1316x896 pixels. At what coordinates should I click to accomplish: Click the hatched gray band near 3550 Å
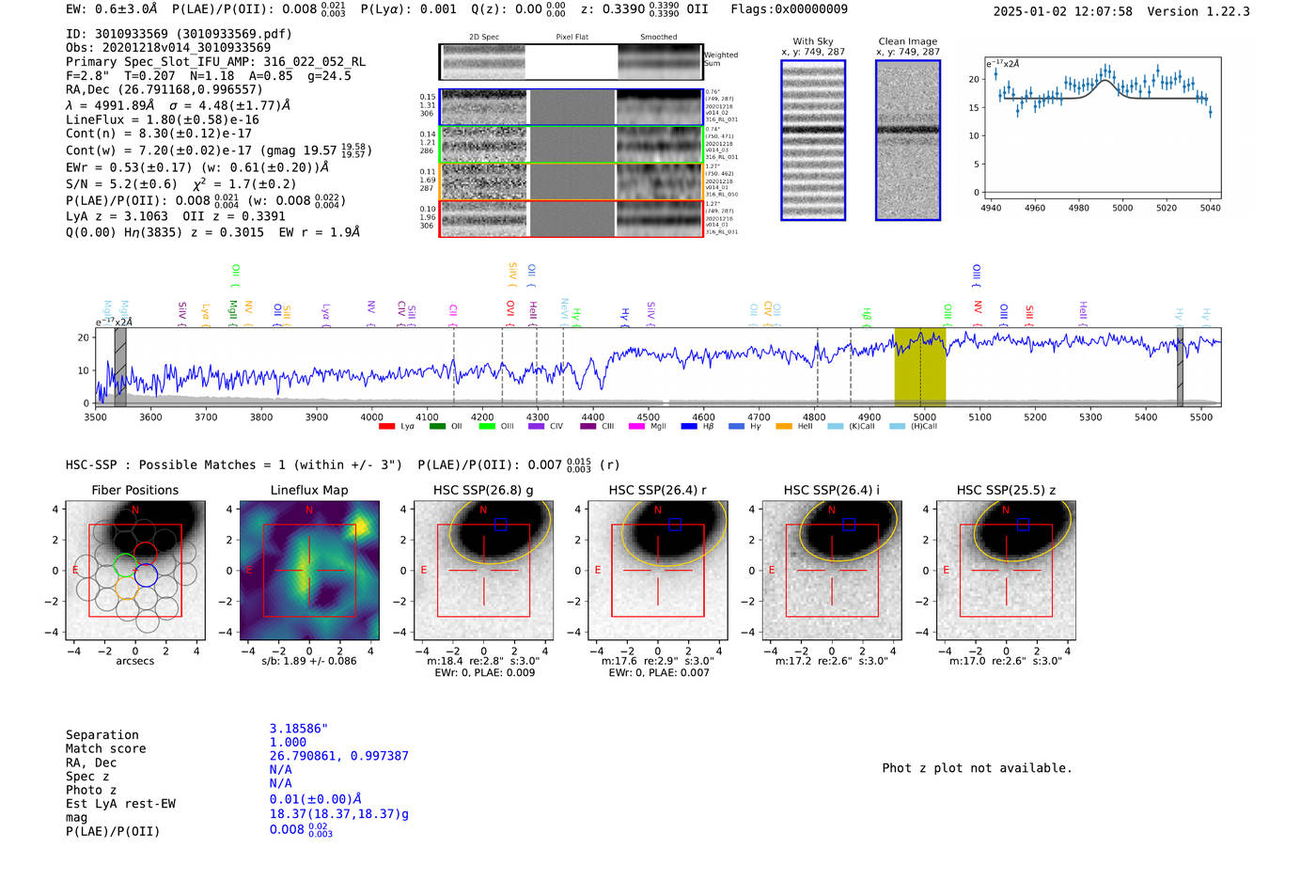pos(120,367)
